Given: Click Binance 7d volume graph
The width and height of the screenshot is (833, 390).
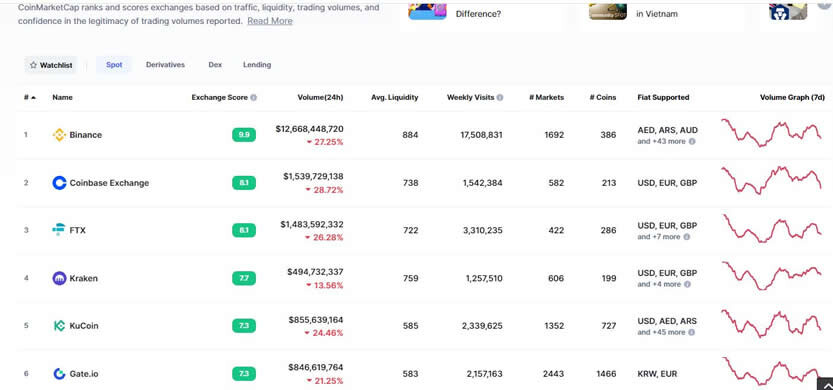Looking at the screenshot, I should (771, 133).
